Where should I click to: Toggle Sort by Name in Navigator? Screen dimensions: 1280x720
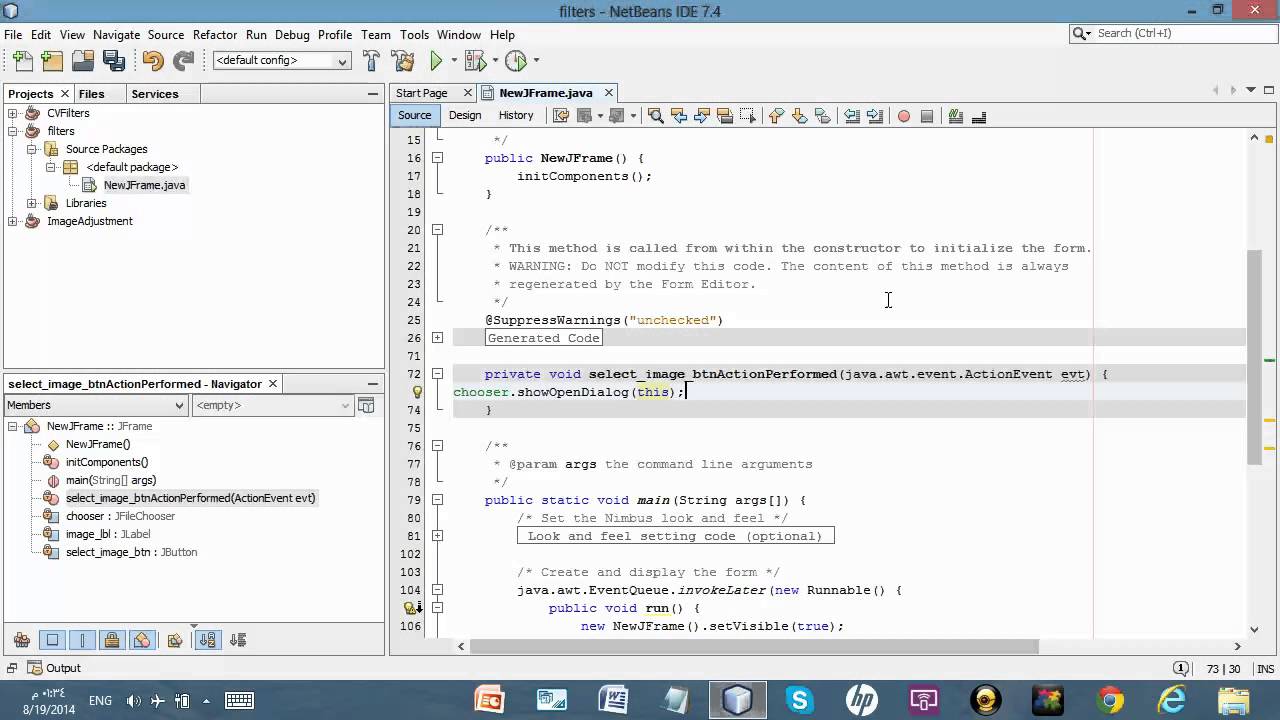point(208,640)
